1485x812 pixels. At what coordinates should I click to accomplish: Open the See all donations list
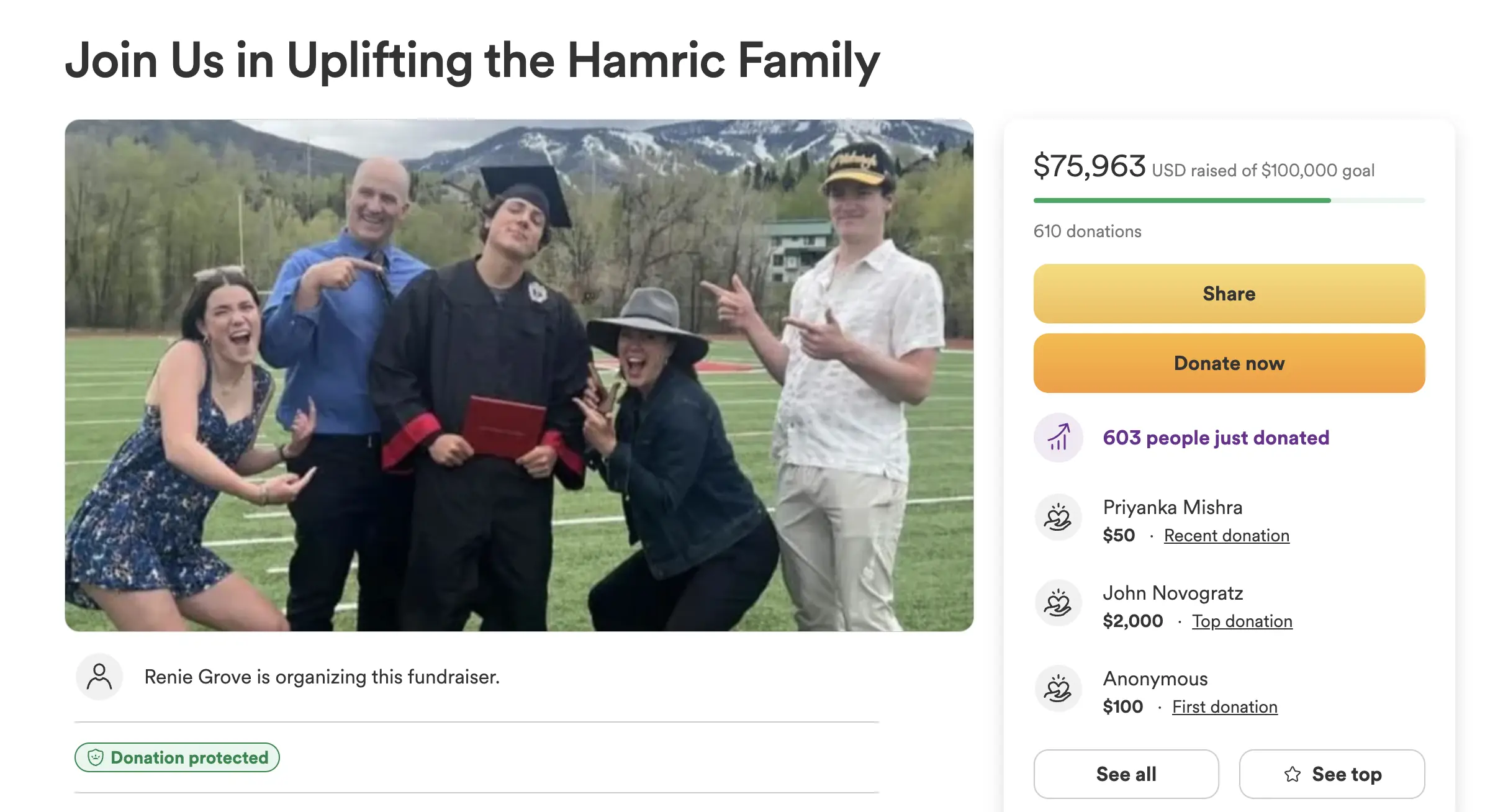(1126, 774)
